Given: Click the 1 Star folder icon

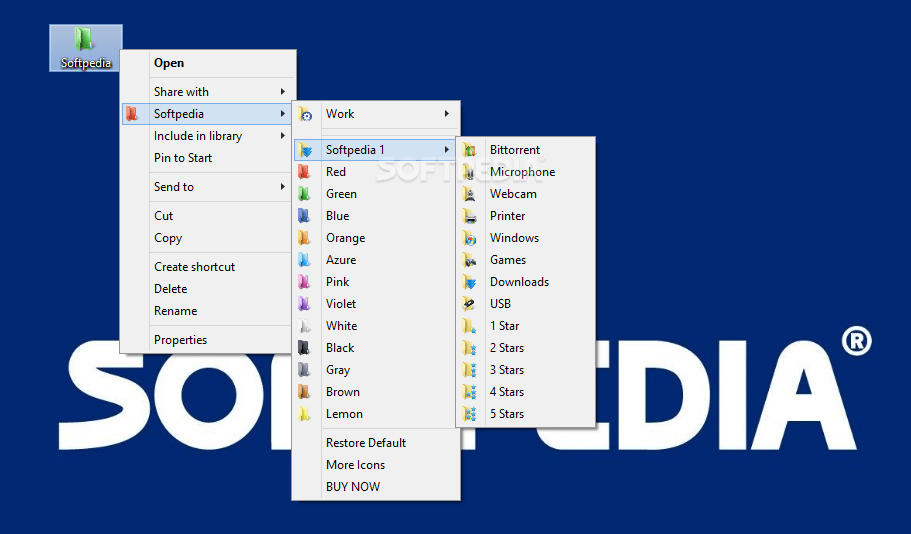Looking at the screenshot, I should coord(469,326).
